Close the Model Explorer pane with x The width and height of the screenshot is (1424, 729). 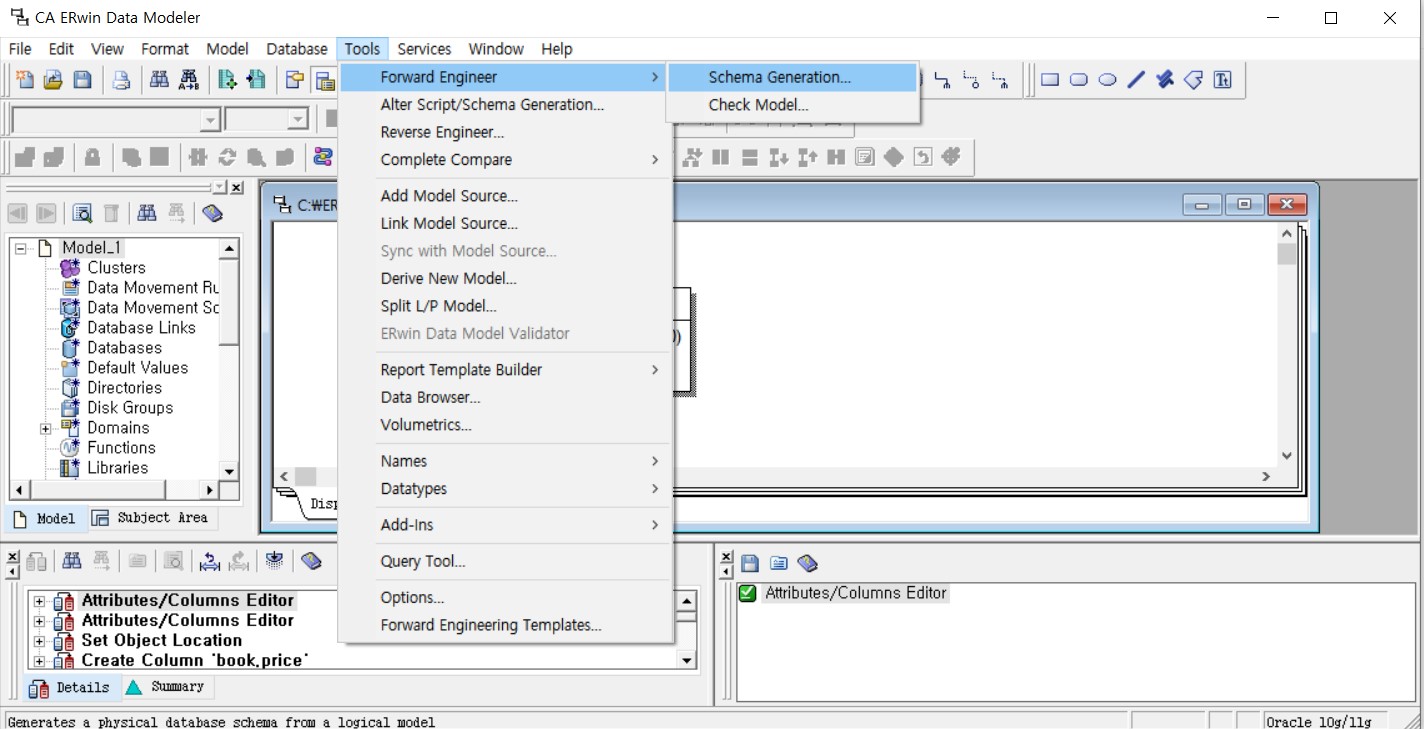pyautogui.click(x=237, y=188)
